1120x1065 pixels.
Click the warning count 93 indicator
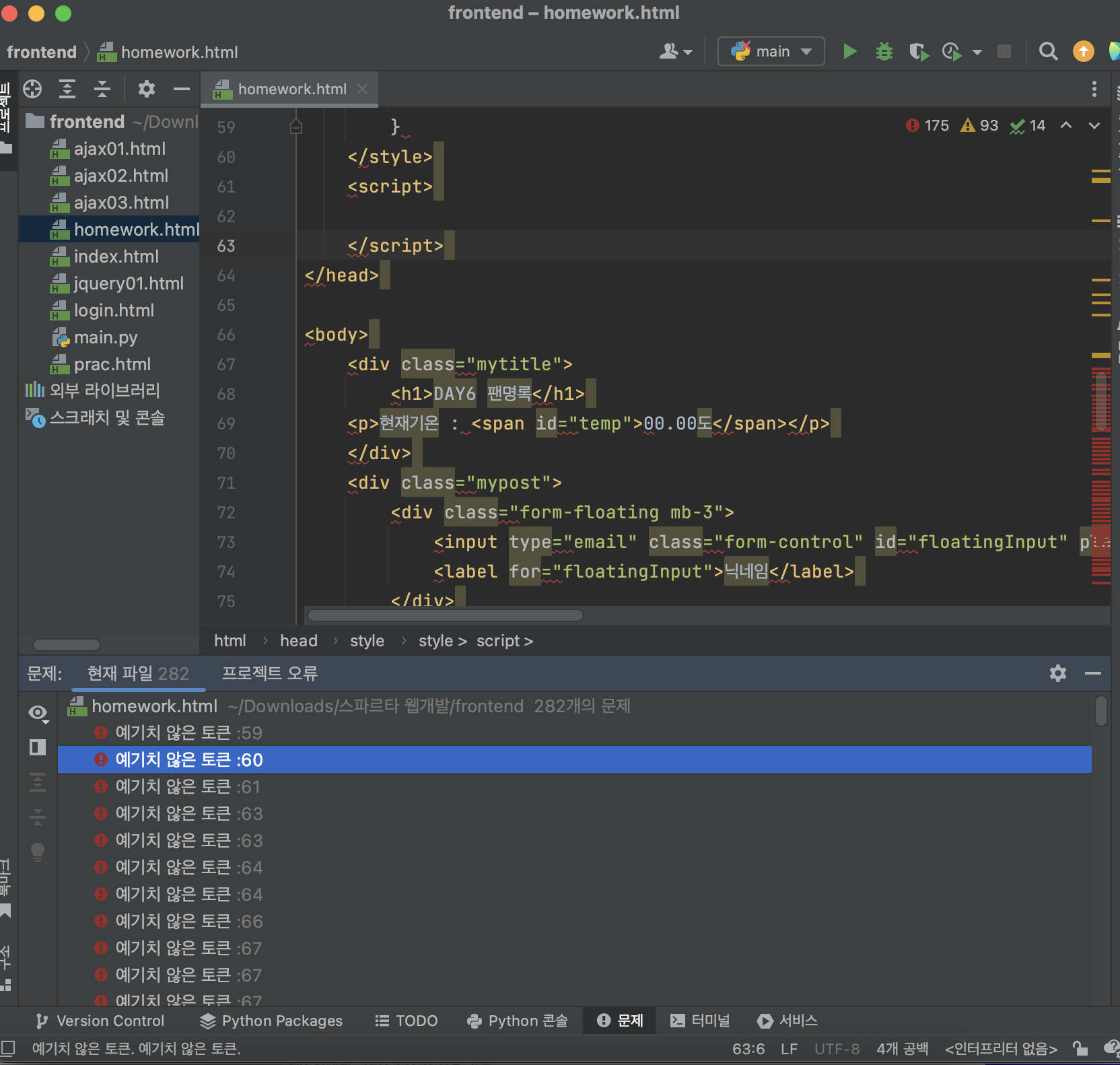pyautogui.click(x=979, y=125)
